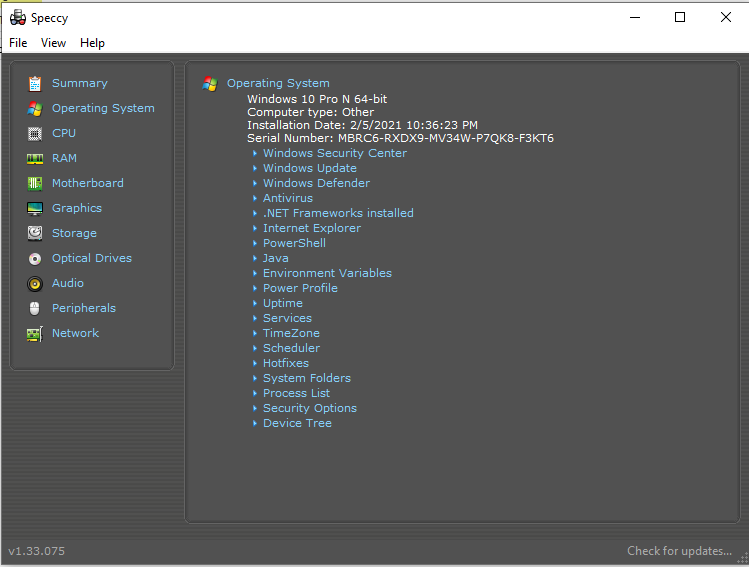Image resolution: width=749 pixels, height=567 pixels.
Task: Click the Speccy app icon in title bar
Action: click(18, 18)
